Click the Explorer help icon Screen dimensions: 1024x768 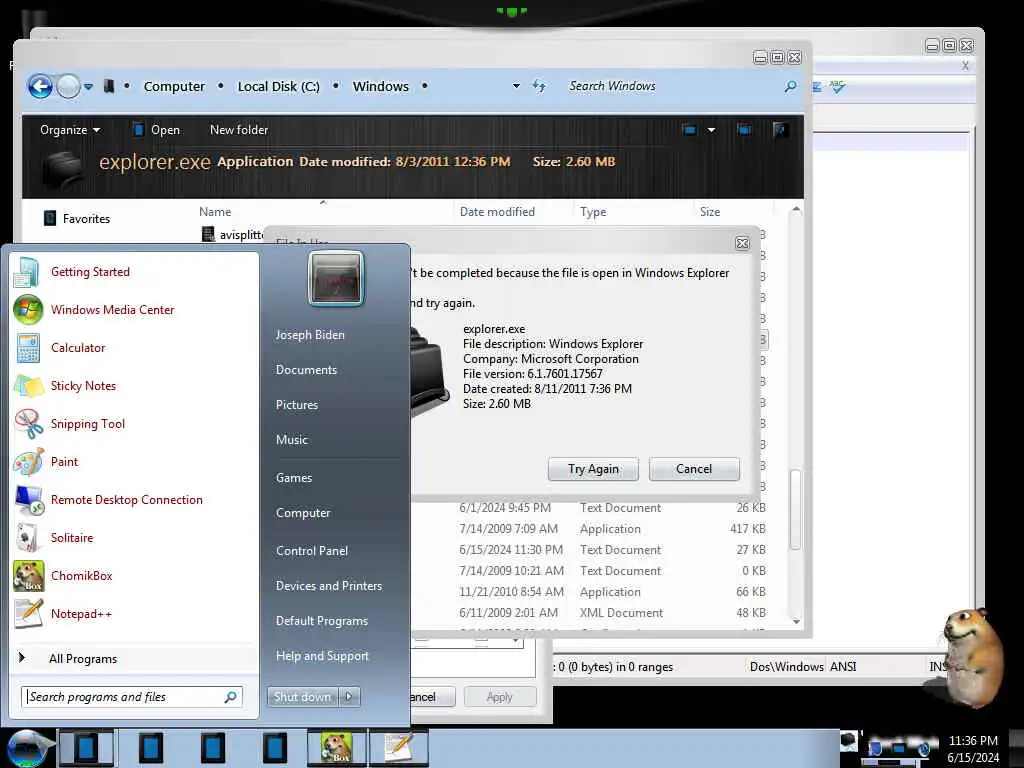[x=780, y=130]
